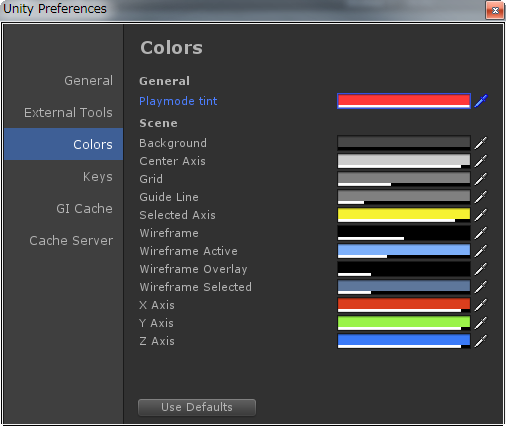The width and height of the screenshot is (506, 427).
Task: Open the blue Z Axis swatch
Action: click(x=404, y=341)
